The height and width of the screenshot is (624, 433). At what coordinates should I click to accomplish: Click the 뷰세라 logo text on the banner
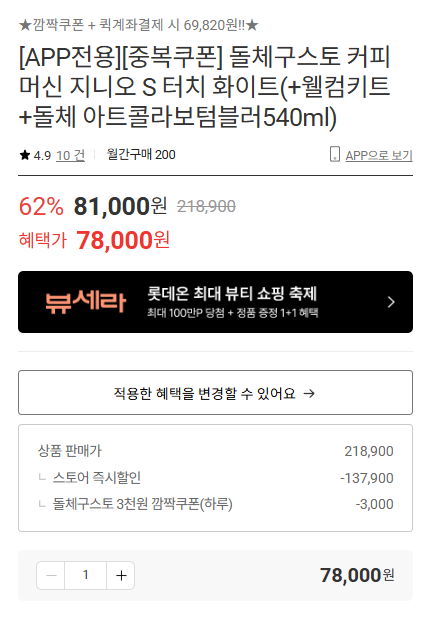pos(85,302)
